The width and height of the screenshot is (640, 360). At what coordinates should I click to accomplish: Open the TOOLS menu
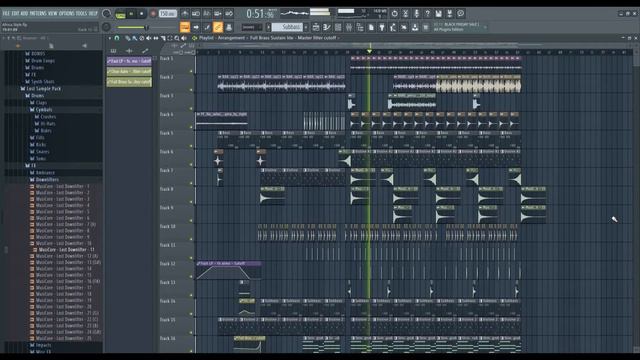coord(82,13)
